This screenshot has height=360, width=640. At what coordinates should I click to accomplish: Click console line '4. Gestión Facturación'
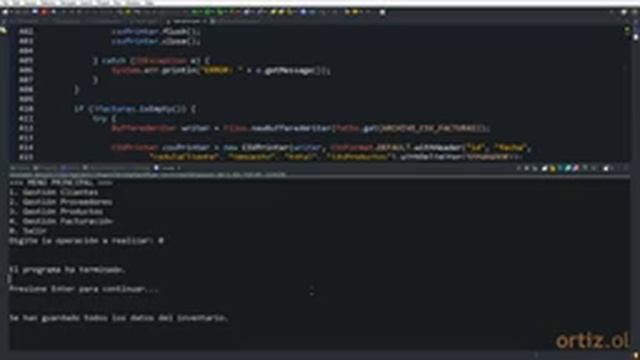tap(61, 221)
